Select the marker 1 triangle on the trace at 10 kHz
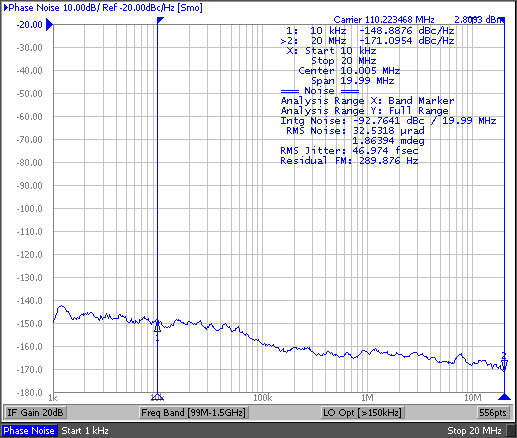This screenshot has width=517, height=438. [157, 327]
